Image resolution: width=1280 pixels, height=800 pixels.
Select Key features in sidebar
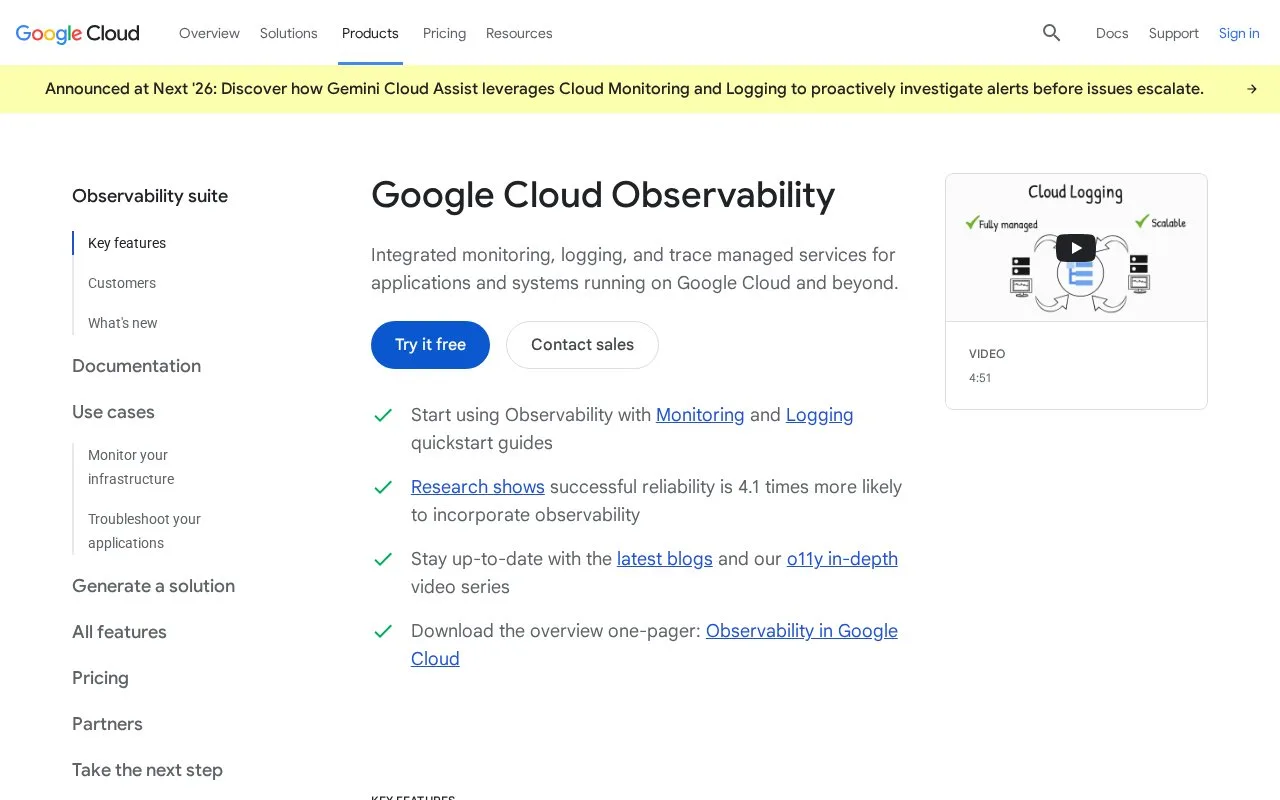(x=127, y=243)
